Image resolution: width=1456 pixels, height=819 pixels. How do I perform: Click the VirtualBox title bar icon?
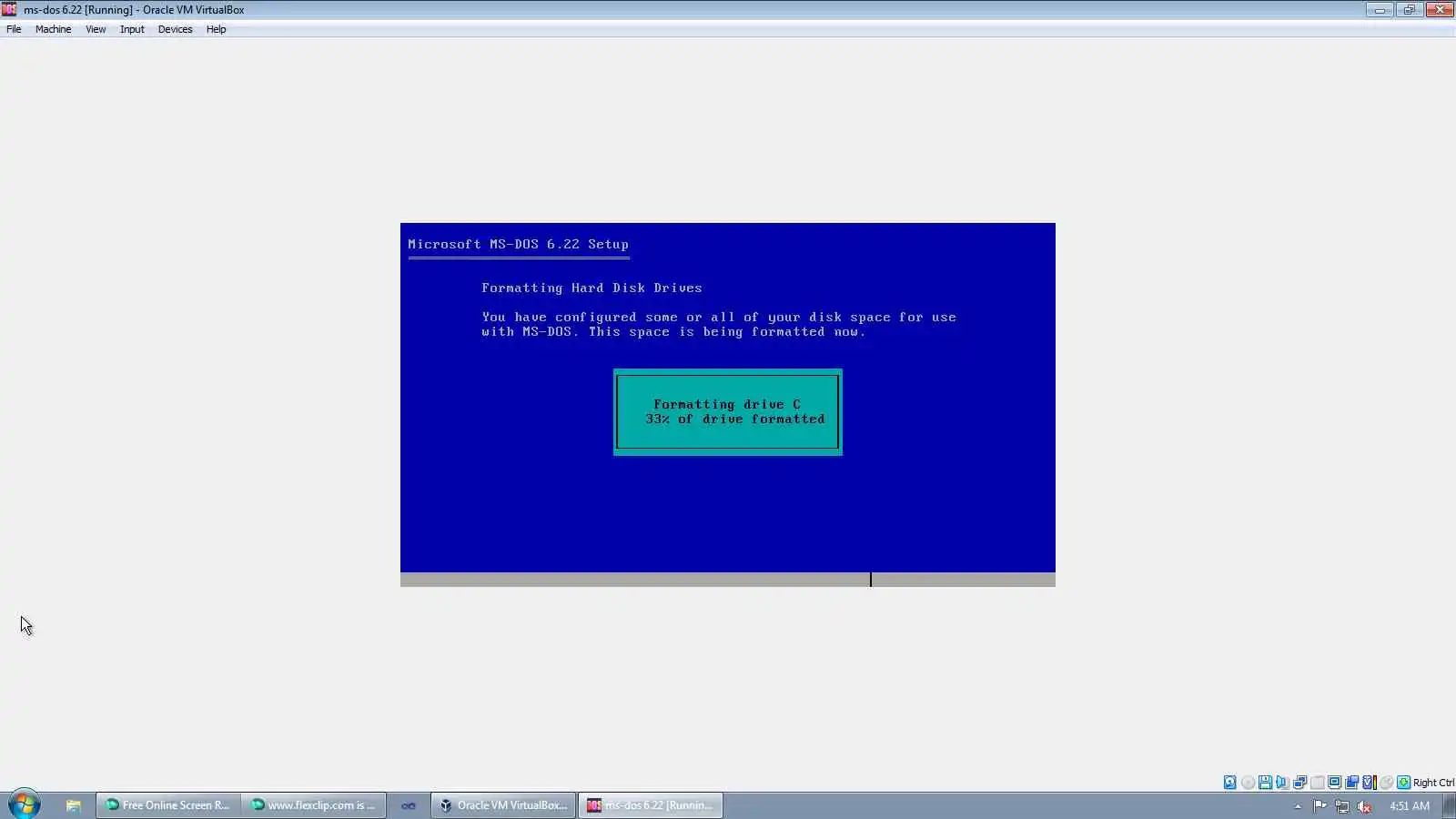coord(9,9)
